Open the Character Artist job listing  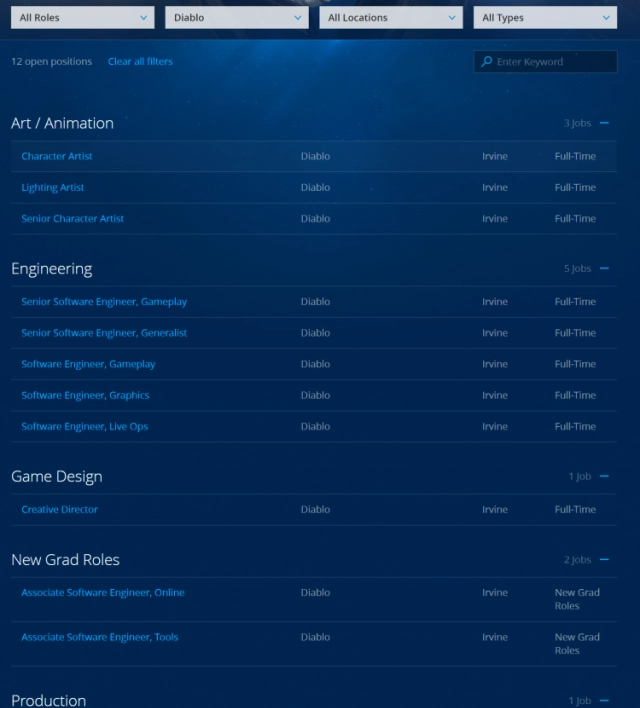click(x=57, y=157)
